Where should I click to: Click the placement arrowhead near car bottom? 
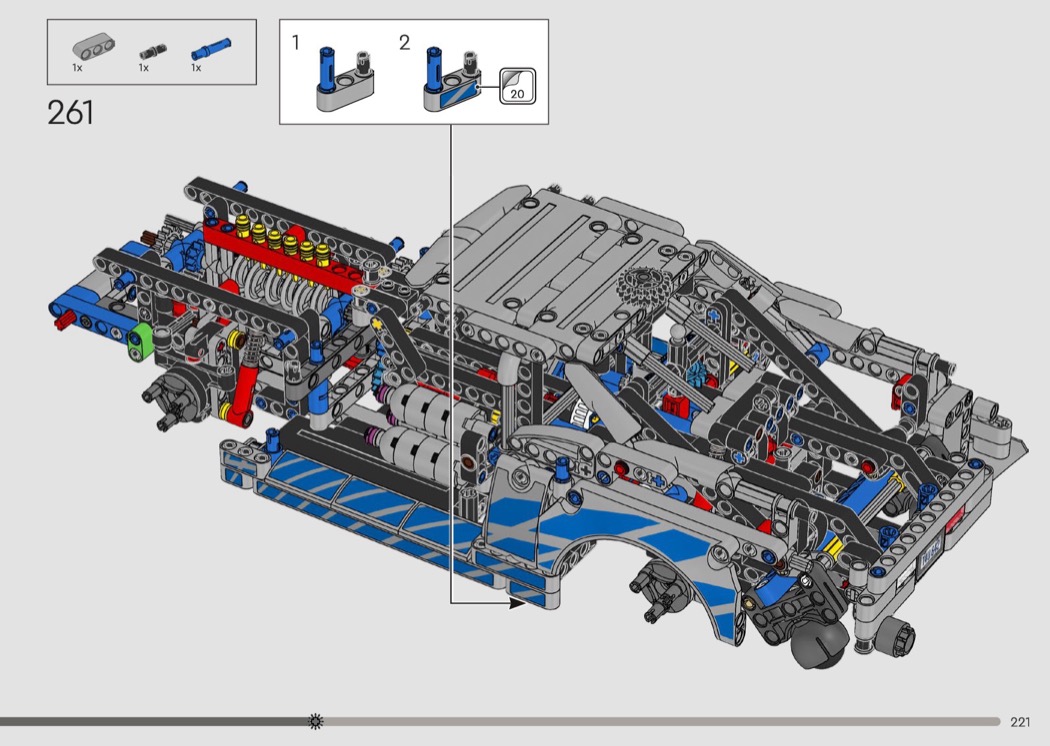coord(518,602)
